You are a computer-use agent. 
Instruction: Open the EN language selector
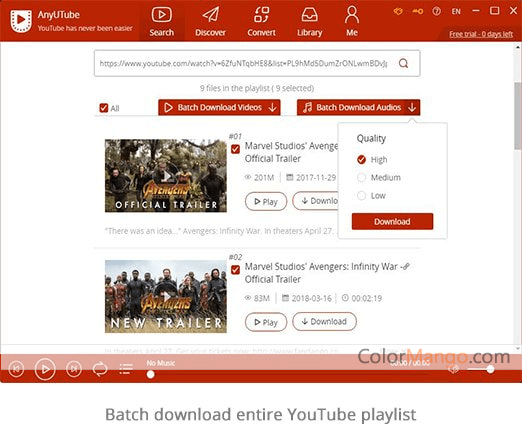[x=456, y=12]
